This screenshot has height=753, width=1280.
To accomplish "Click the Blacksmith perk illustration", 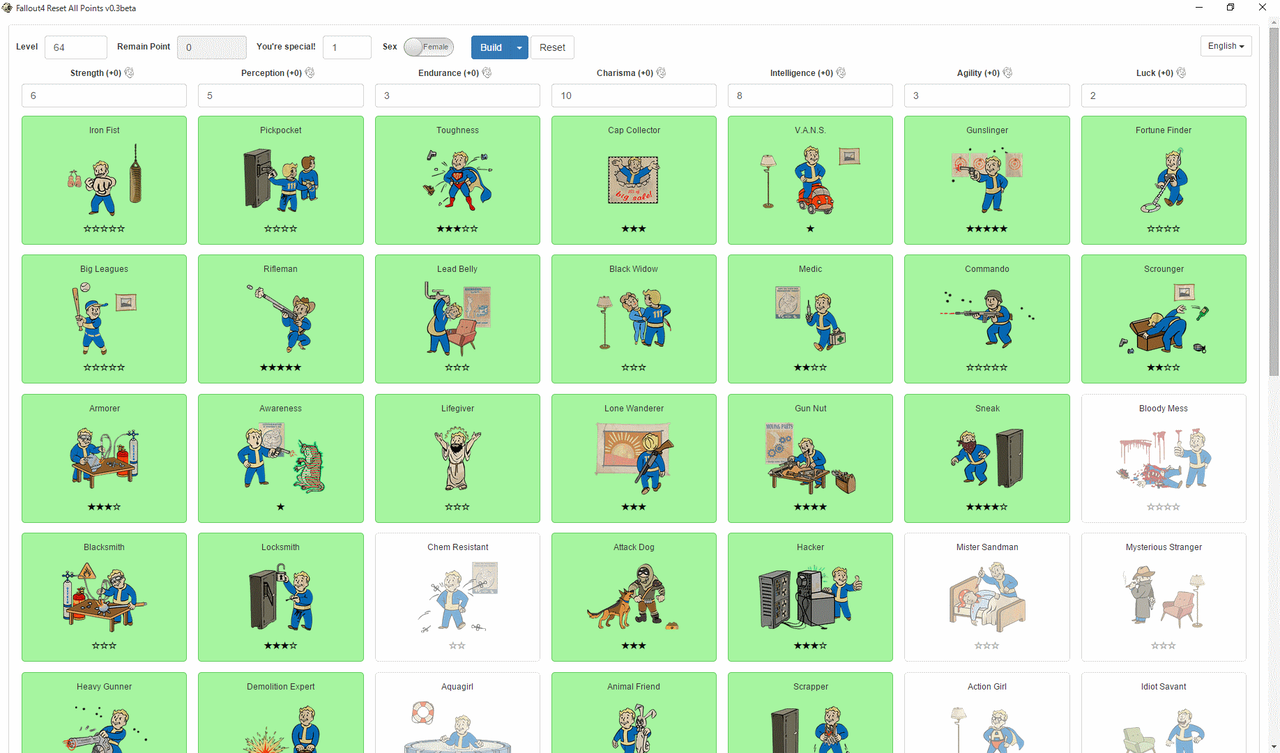I will point(104,597).
